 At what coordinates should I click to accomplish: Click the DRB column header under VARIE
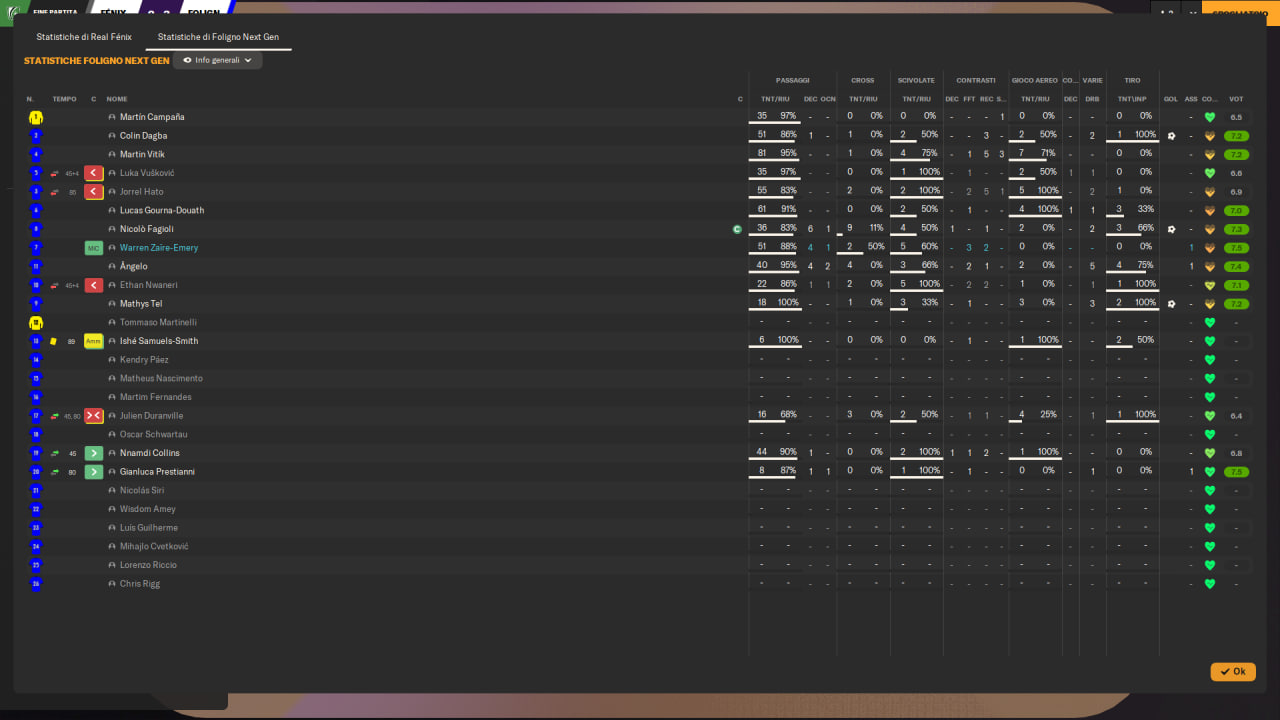[x=1092, y=99]
